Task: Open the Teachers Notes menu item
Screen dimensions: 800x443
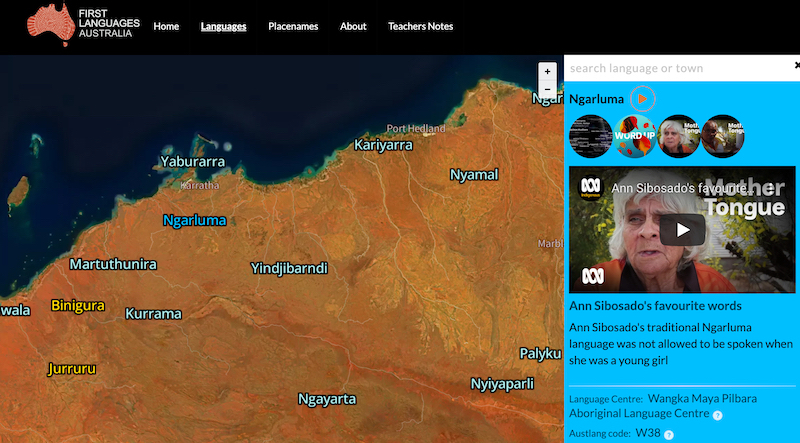Action: coord(420,27)
